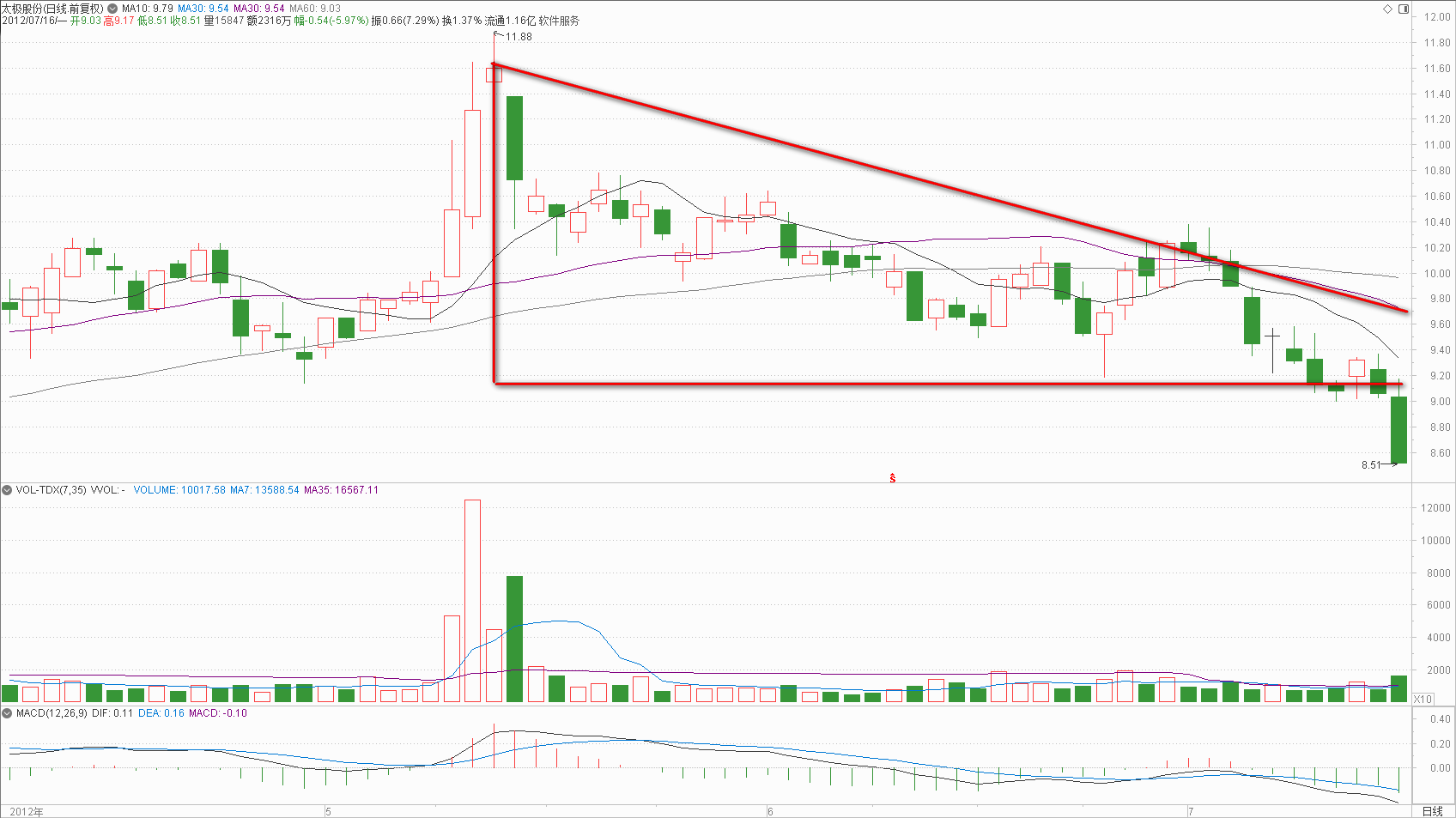Click the month 7 marker on time axis

pos(1192,811)
